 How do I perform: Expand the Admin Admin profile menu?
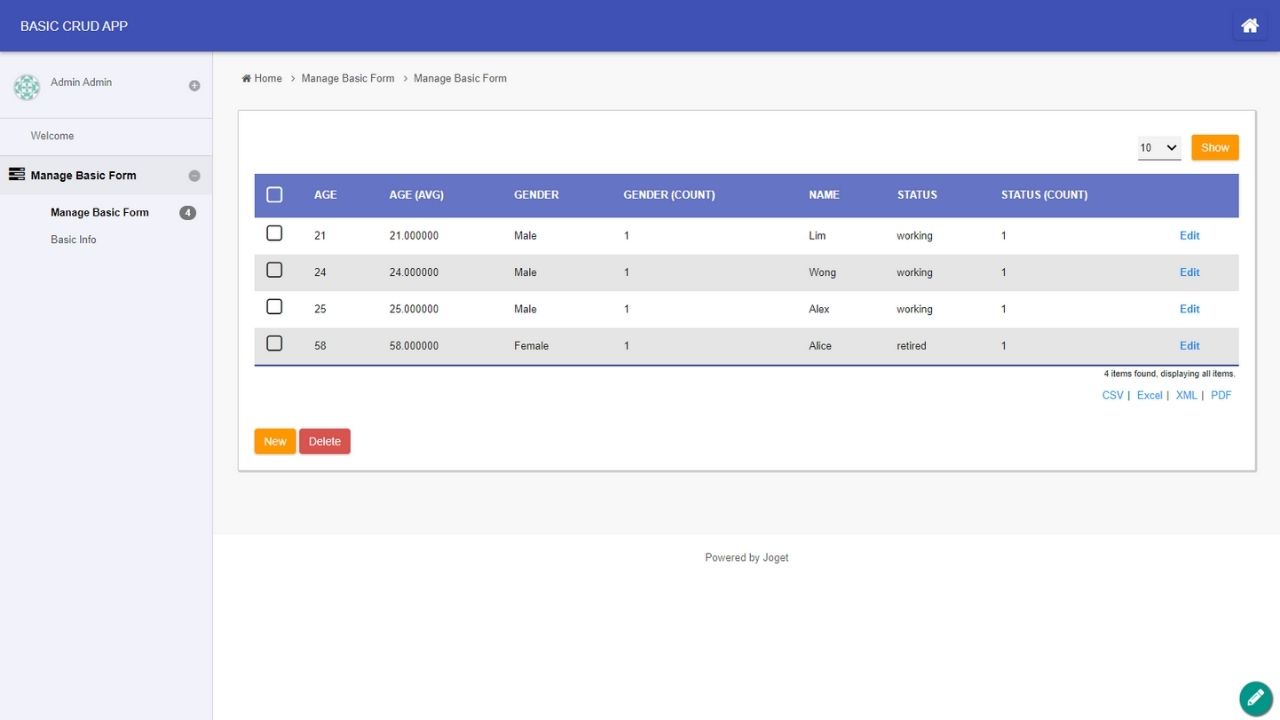(x=194, y=86)
